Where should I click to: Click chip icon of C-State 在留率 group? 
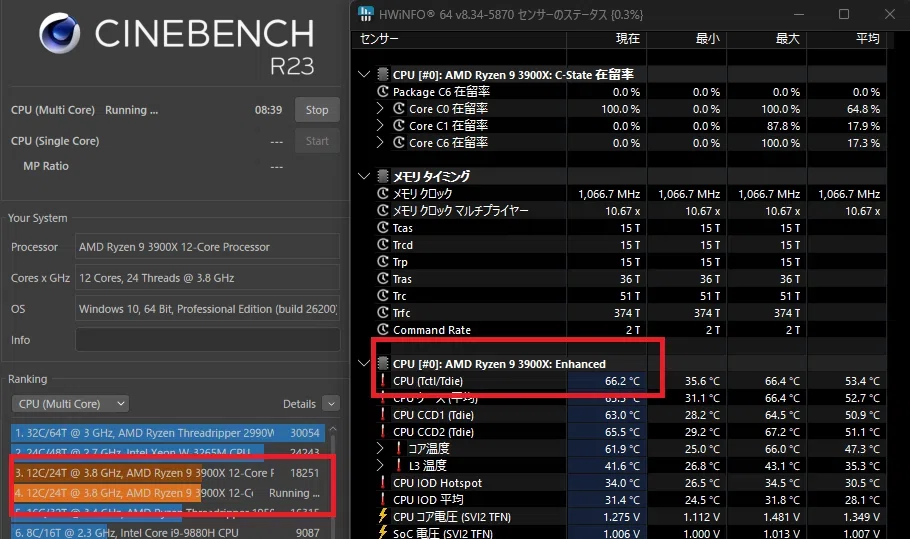382,74
